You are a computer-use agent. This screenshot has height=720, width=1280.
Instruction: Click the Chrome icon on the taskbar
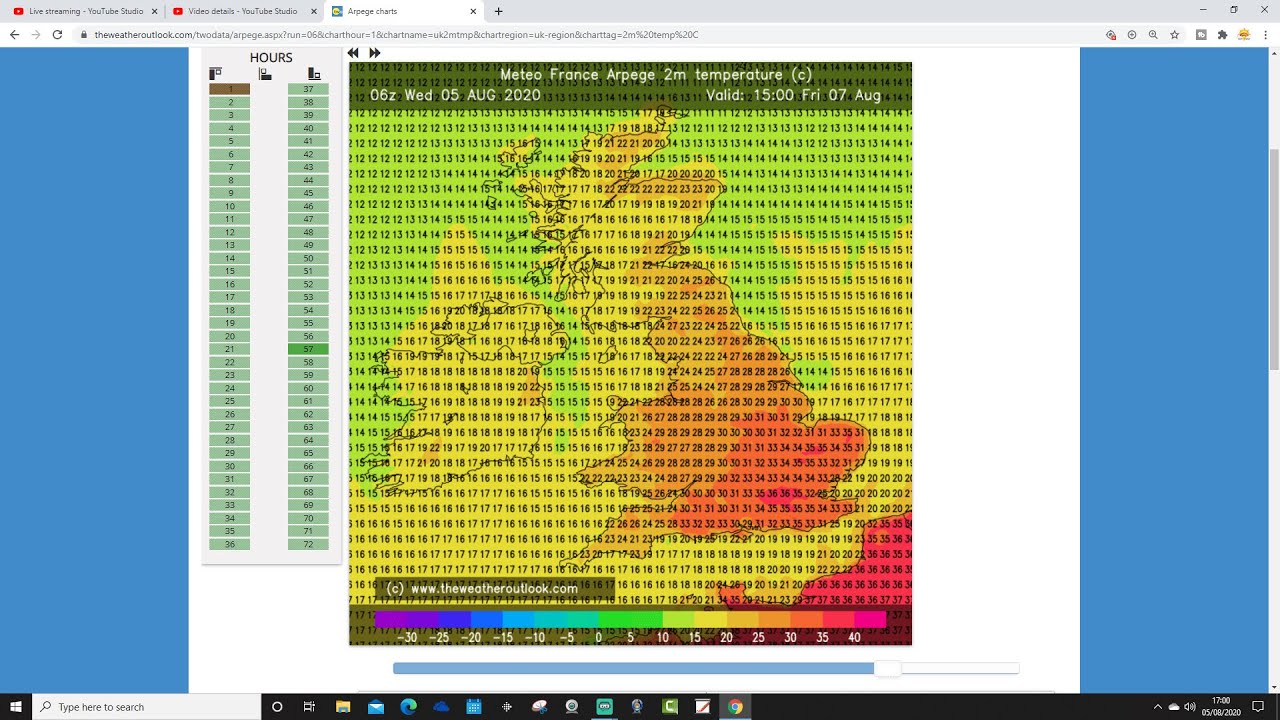(x=735, y=707)
